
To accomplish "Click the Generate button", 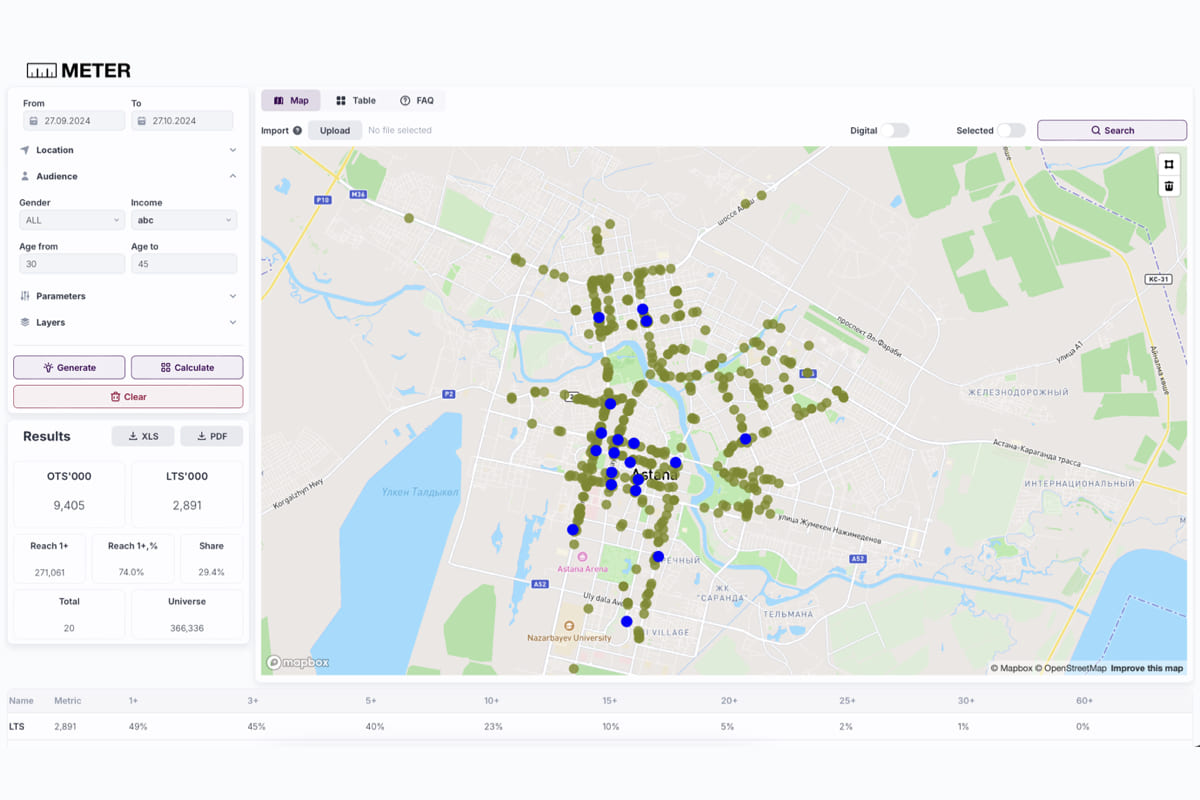I will pyautogui.click(x=69, y=367).
